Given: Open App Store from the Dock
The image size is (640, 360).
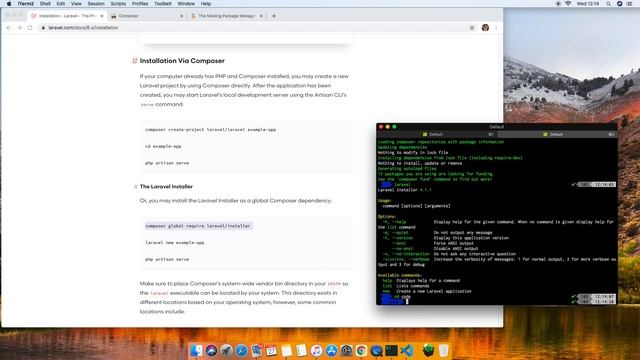Looking at the screenshot, I should pyautogui.click(x=331, y=350).
